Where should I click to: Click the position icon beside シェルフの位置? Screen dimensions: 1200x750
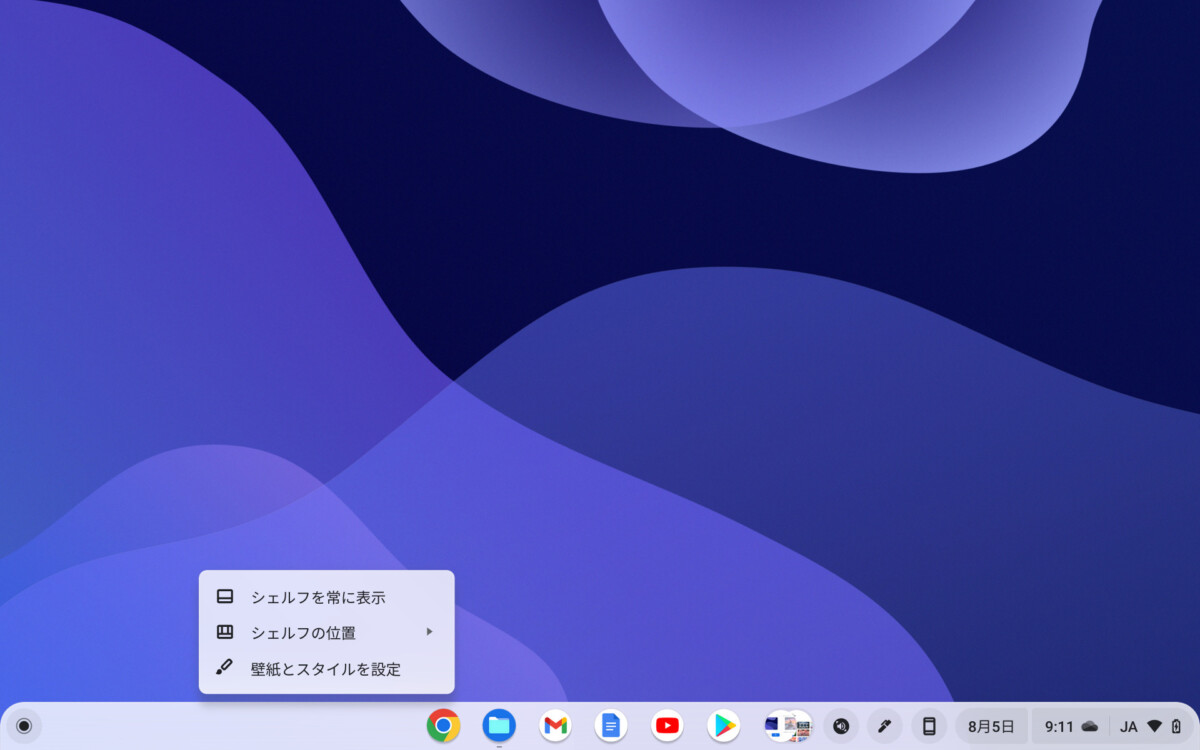pyautogui.click(x=225, y=632)
